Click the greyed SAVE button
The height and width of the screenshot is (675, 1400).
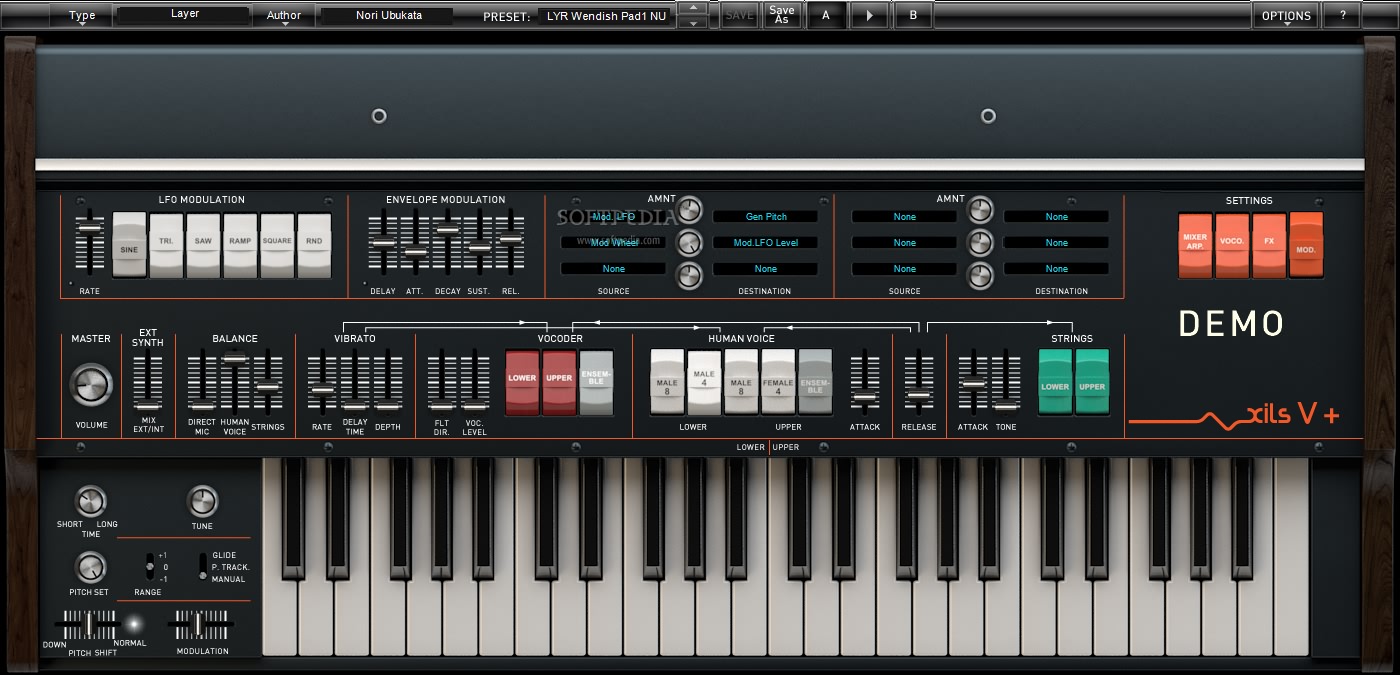739,15
